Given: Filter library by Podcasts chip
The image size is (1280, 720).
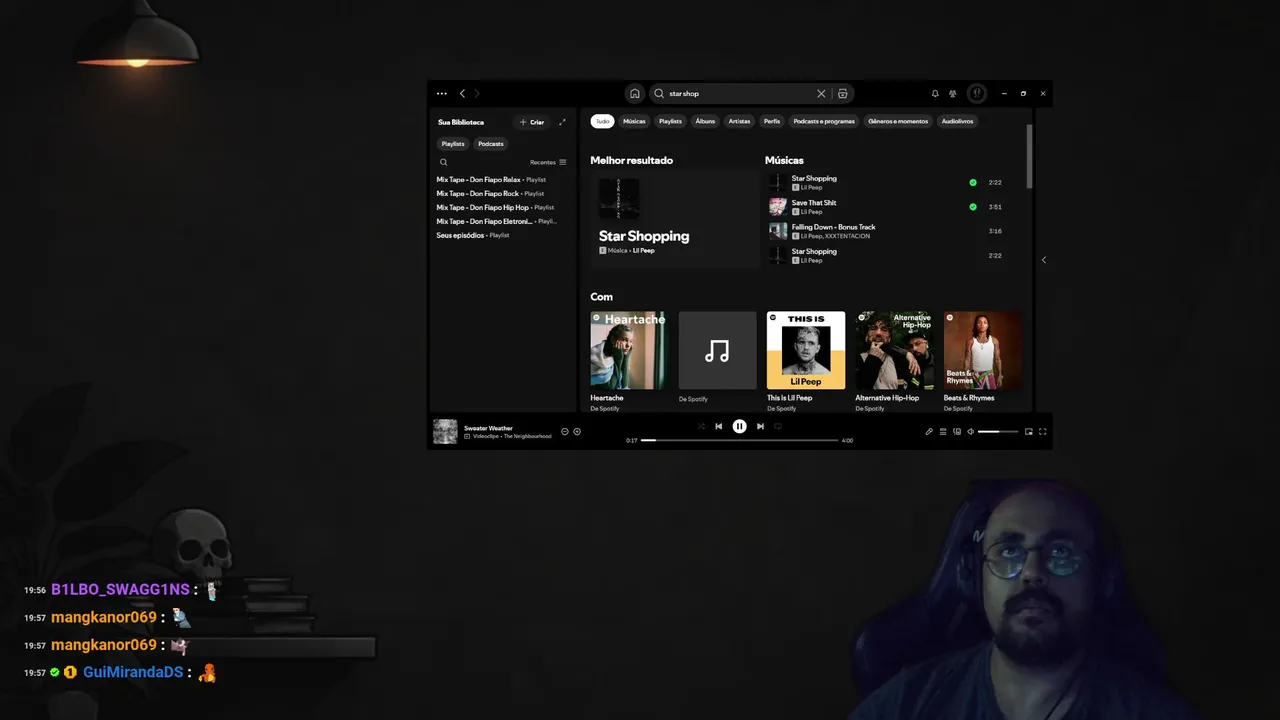Looking at the screenshot, I should click(490, 144).
